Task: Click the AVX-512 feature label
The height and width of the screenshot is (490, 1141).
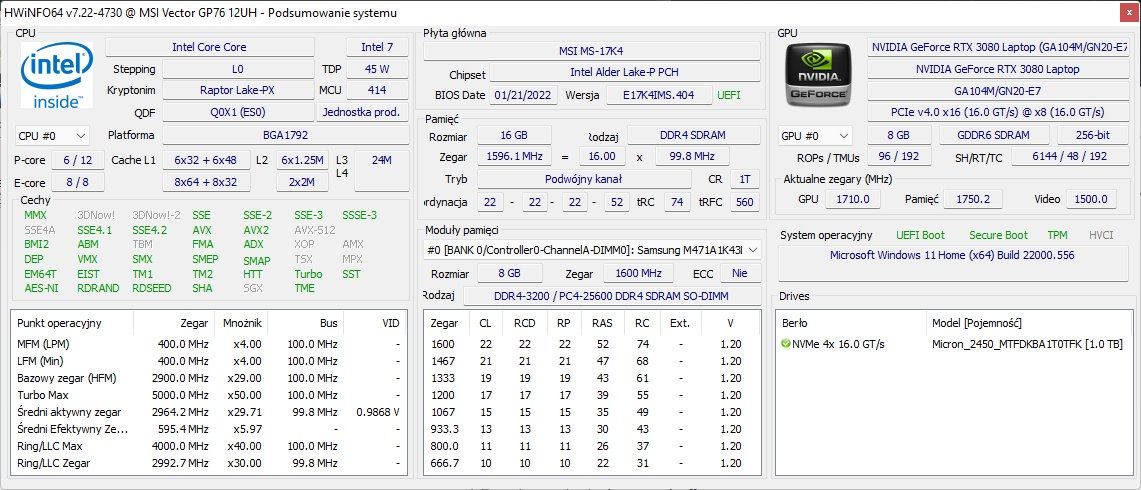Action: click(x=315, y=230)
